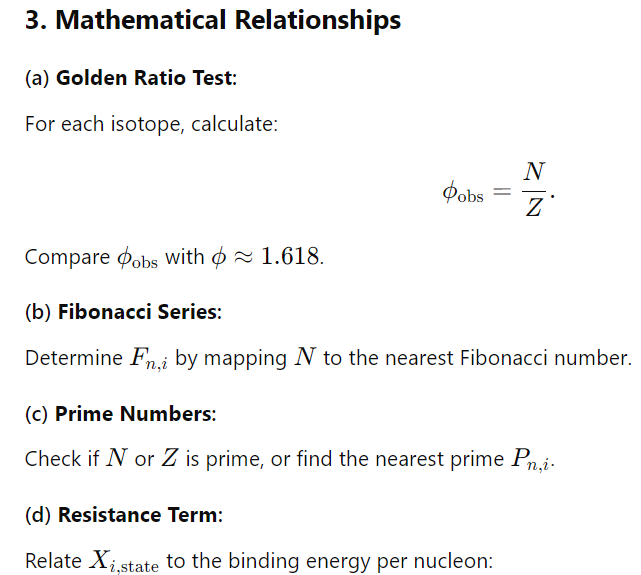Viewport: 641px width, 575px height.
Task: Click the value 1.618 in the comparison line
Action: coord(290,257)
